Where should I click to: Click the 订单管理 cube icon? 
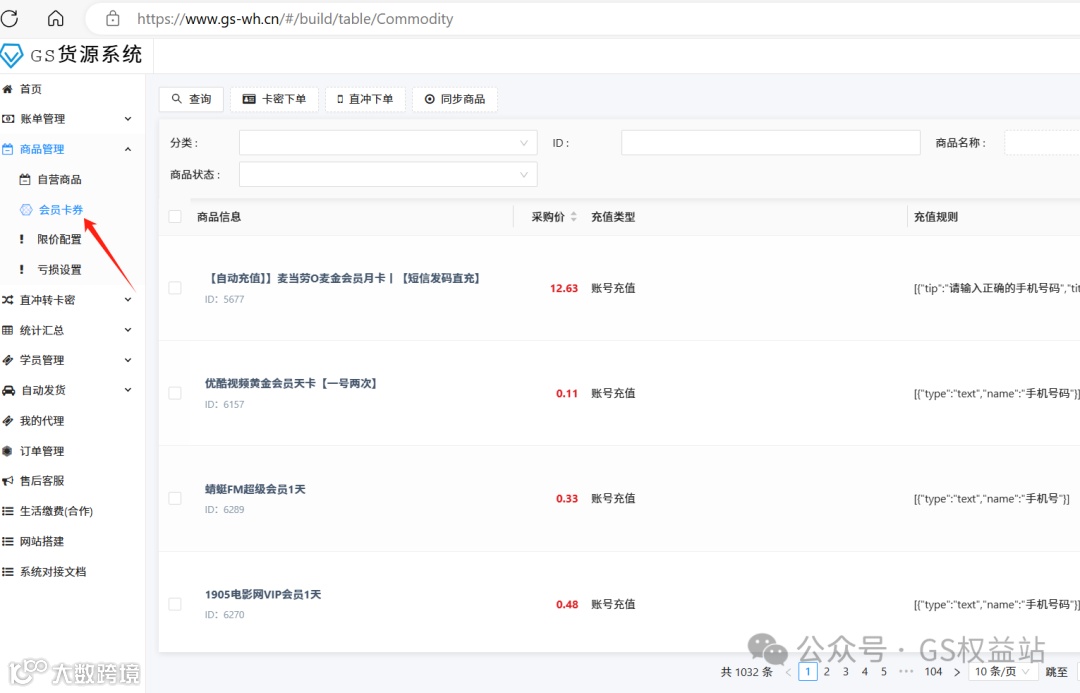pos(8,451)
